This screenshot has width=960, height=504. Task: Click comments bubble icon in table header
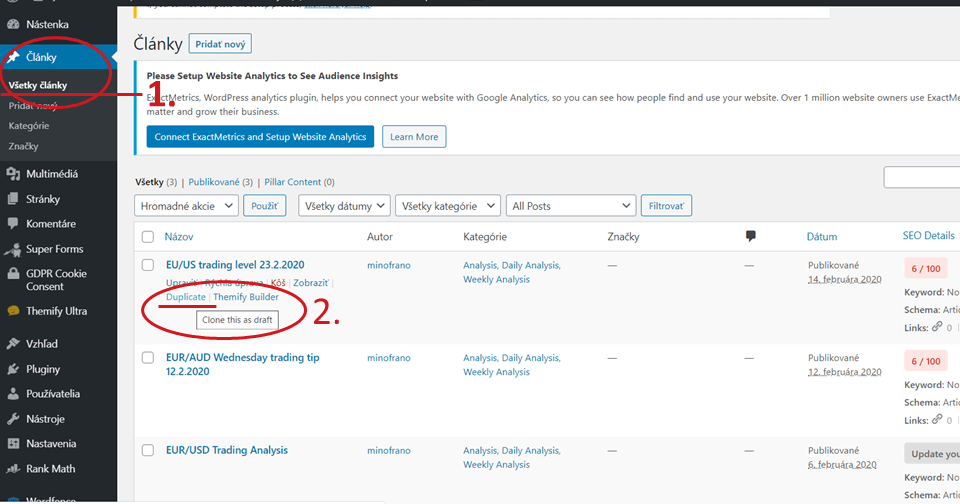coord(751,237)
